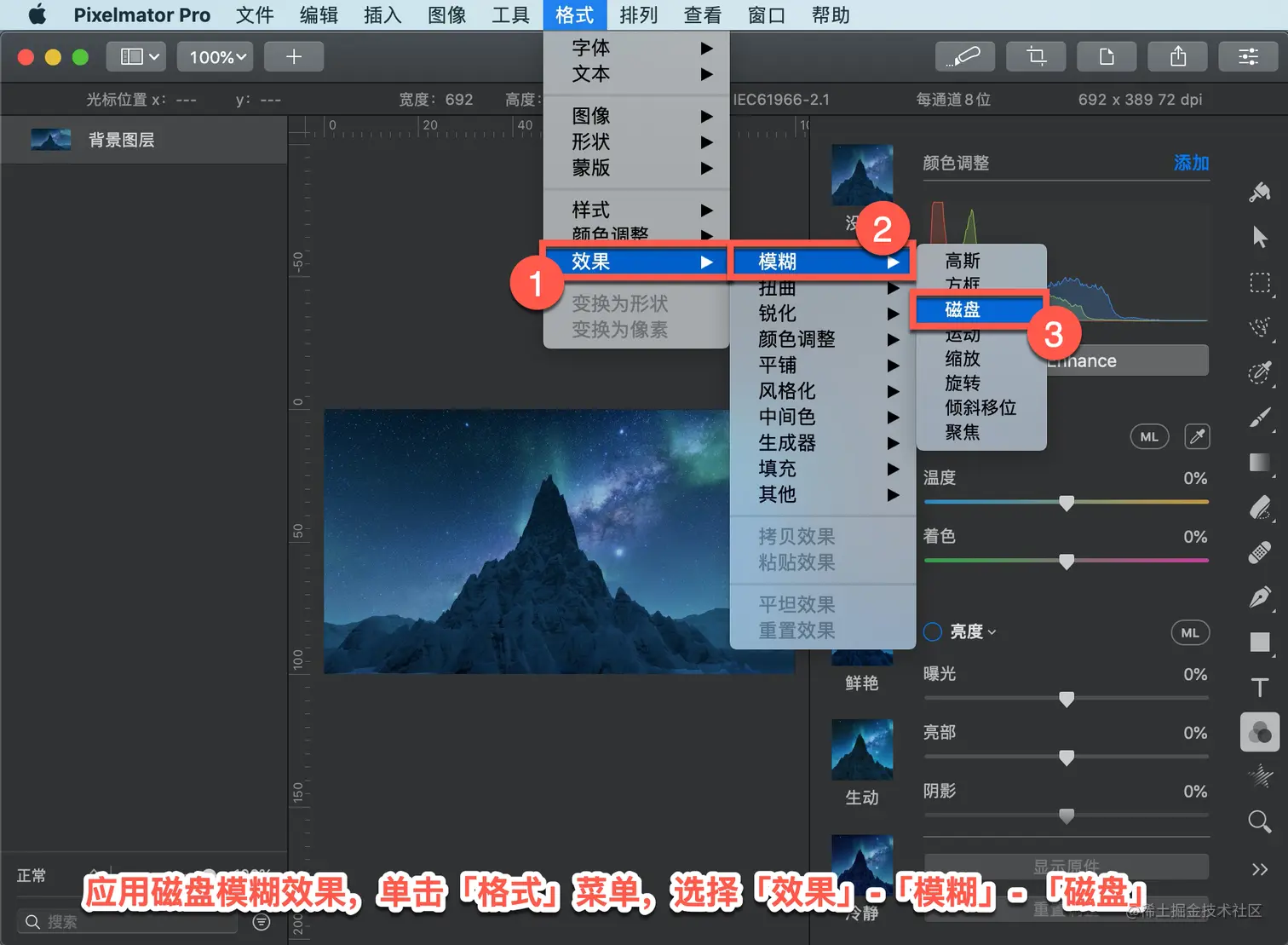The width and height of the screenshot is (1288, 945).
Task: Choose 旋转 blur option
Action: pos(980,383)
